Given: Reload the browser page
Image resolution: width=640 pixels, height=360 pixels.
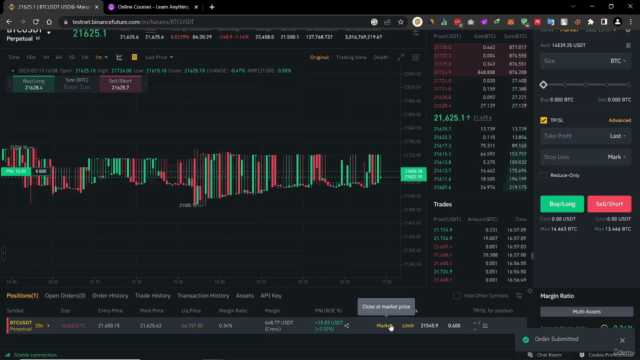Looking at the screenshot, I should click(x=36, y=22).
